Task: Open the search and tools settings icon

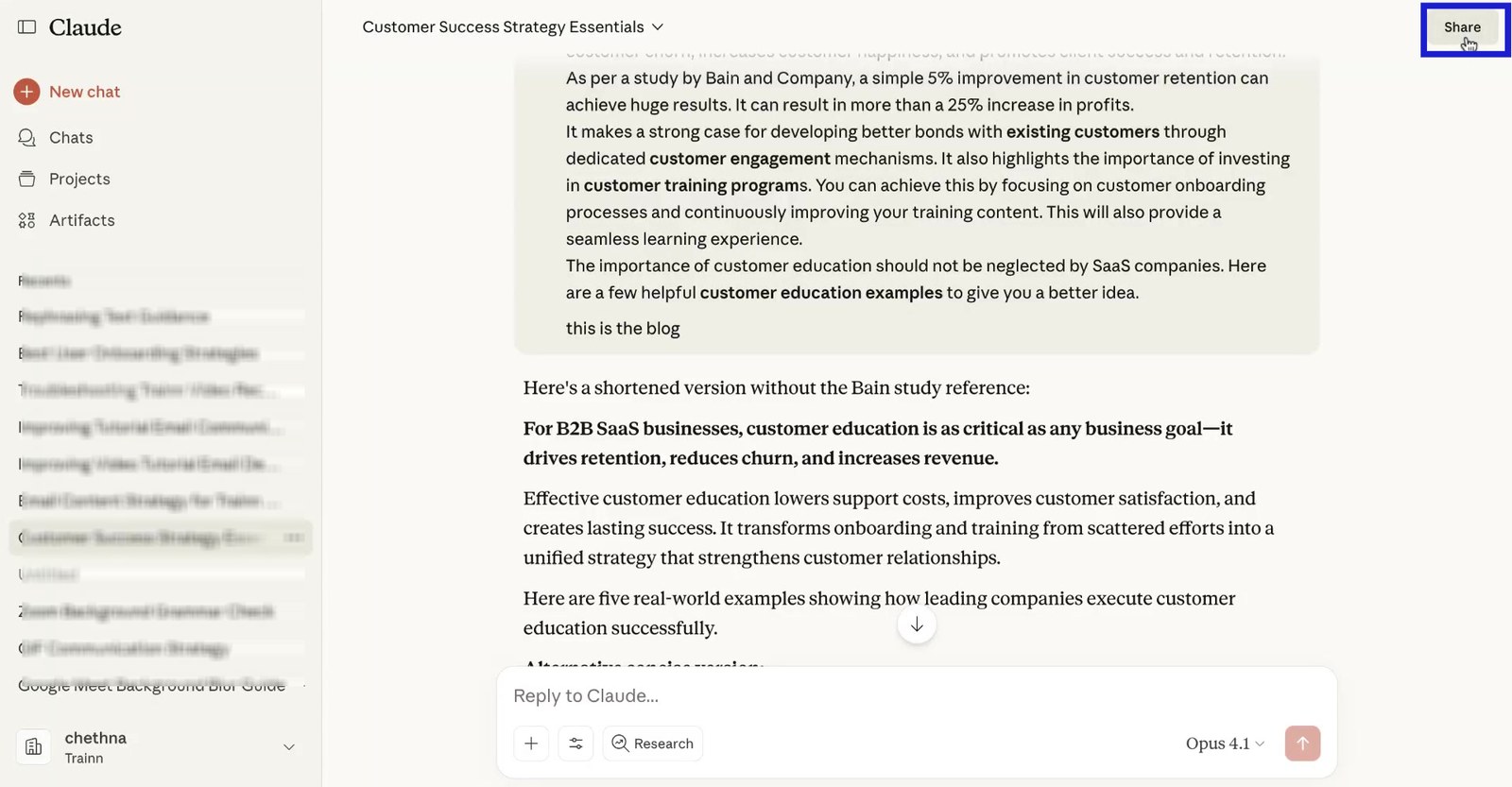Action: coord(576,744)
